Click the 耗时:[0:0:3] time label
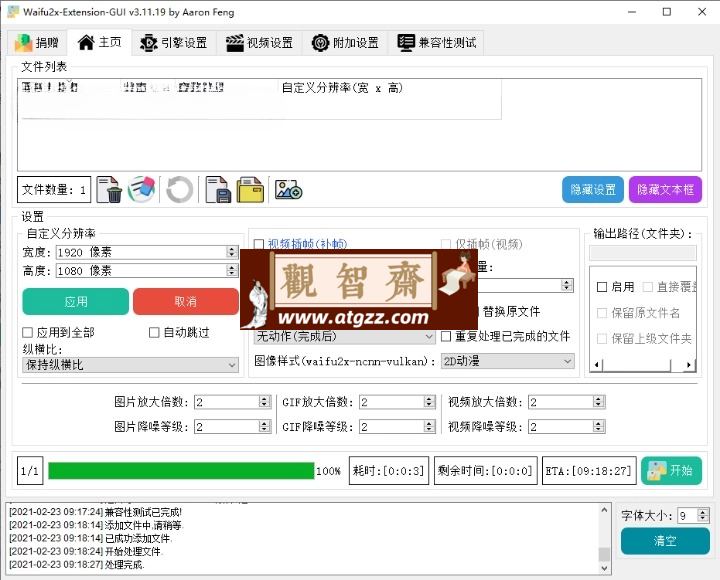720x580 pixels. point(388,471)
